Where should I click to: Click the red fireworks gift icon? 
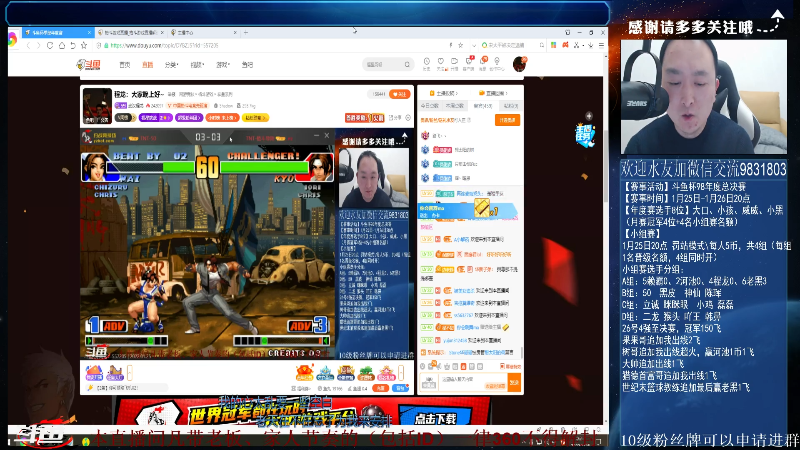click(x=305, y=373)
